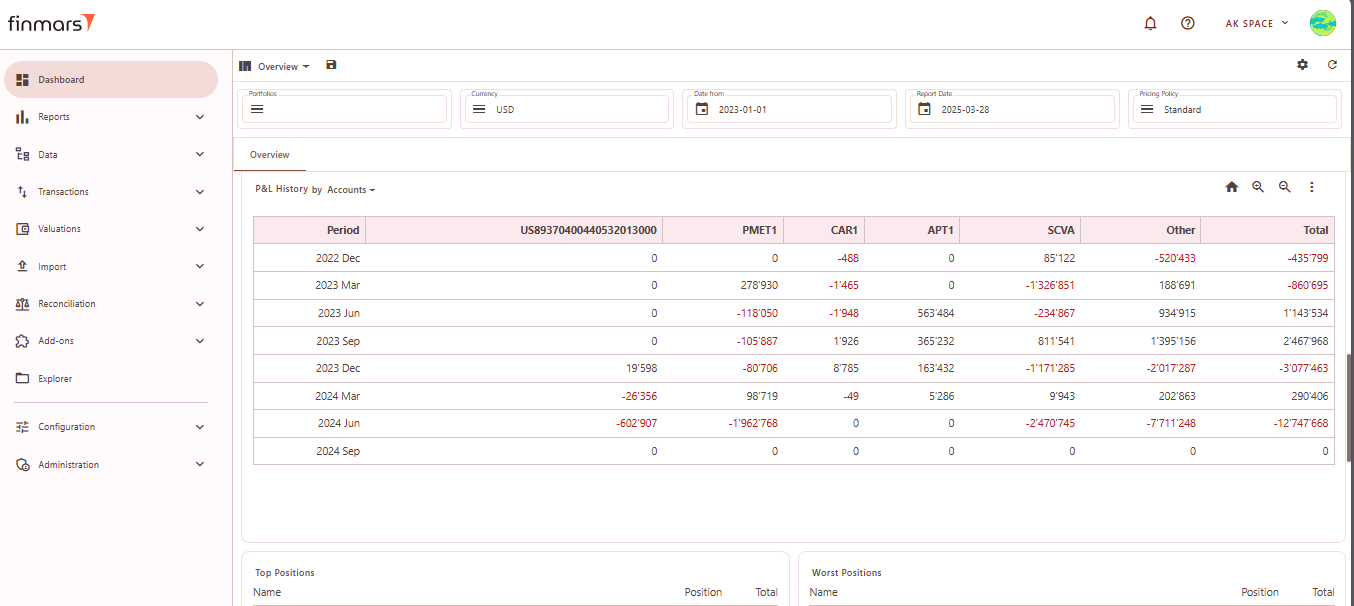Click the user avatar picture
1354x606 pixels.
(1323, 23)
